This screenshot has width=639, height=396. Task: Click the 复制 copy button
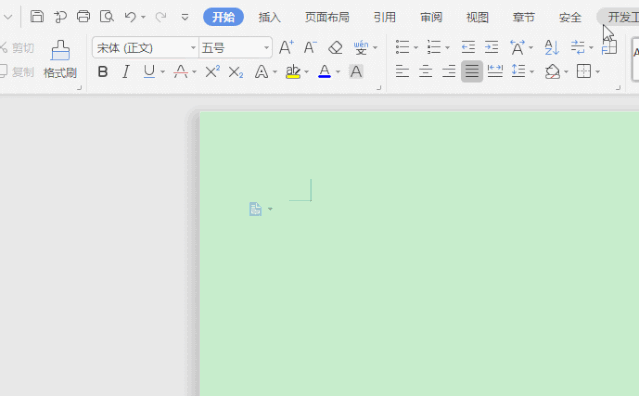pyautogui.click(x=17, y=72)
